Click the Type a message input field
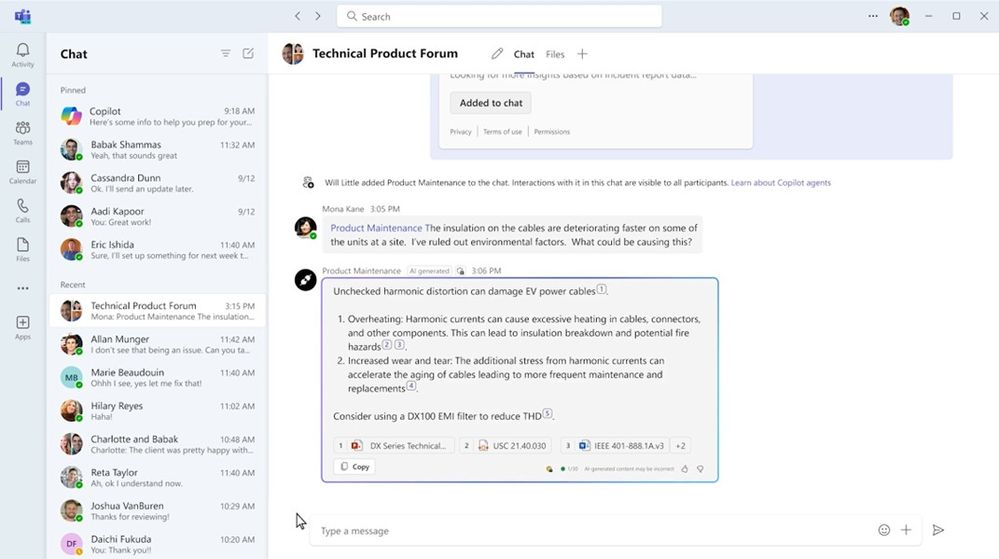 593,530
